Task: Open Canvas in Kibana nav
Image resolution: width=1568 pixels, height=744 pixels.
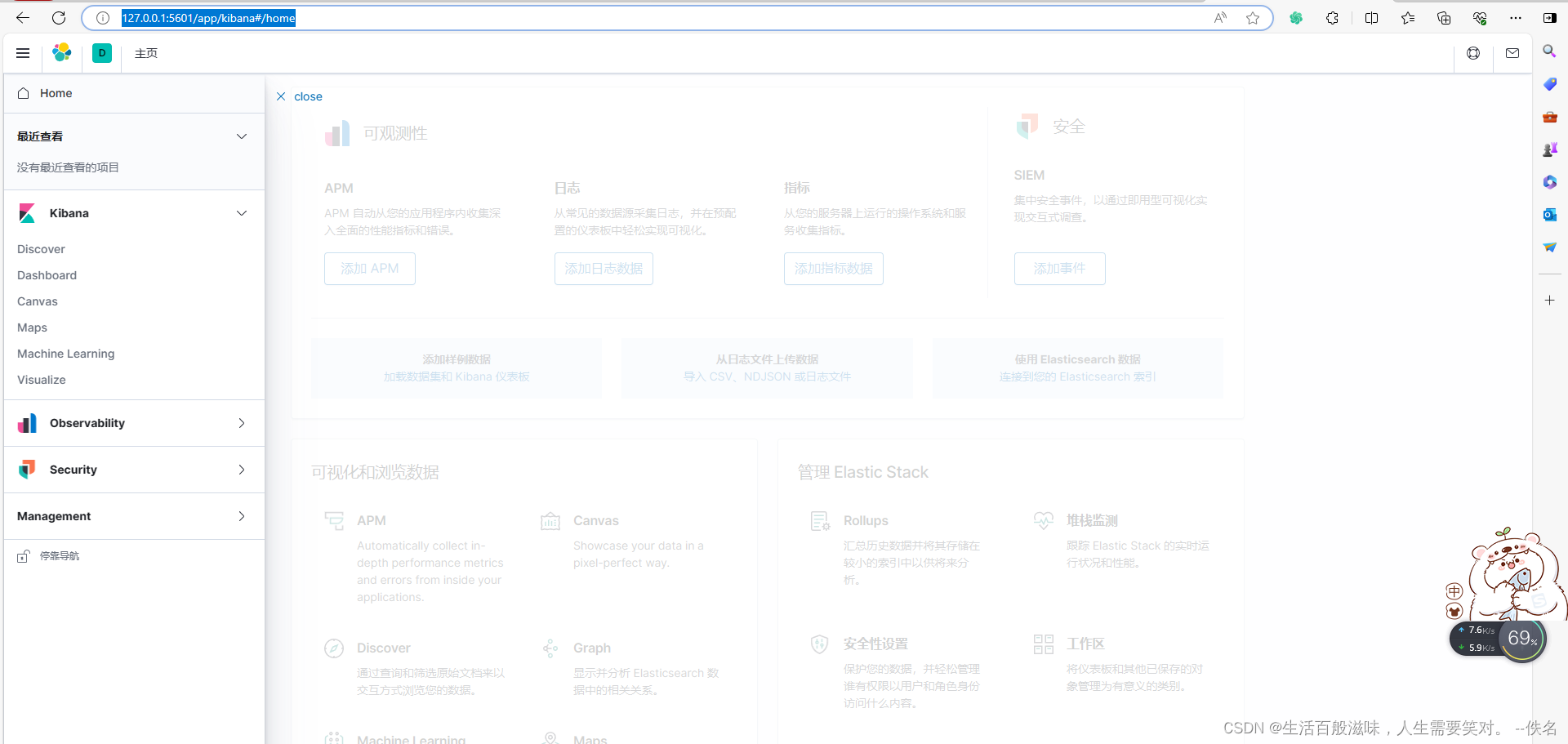Action: [x=38, y=301]
